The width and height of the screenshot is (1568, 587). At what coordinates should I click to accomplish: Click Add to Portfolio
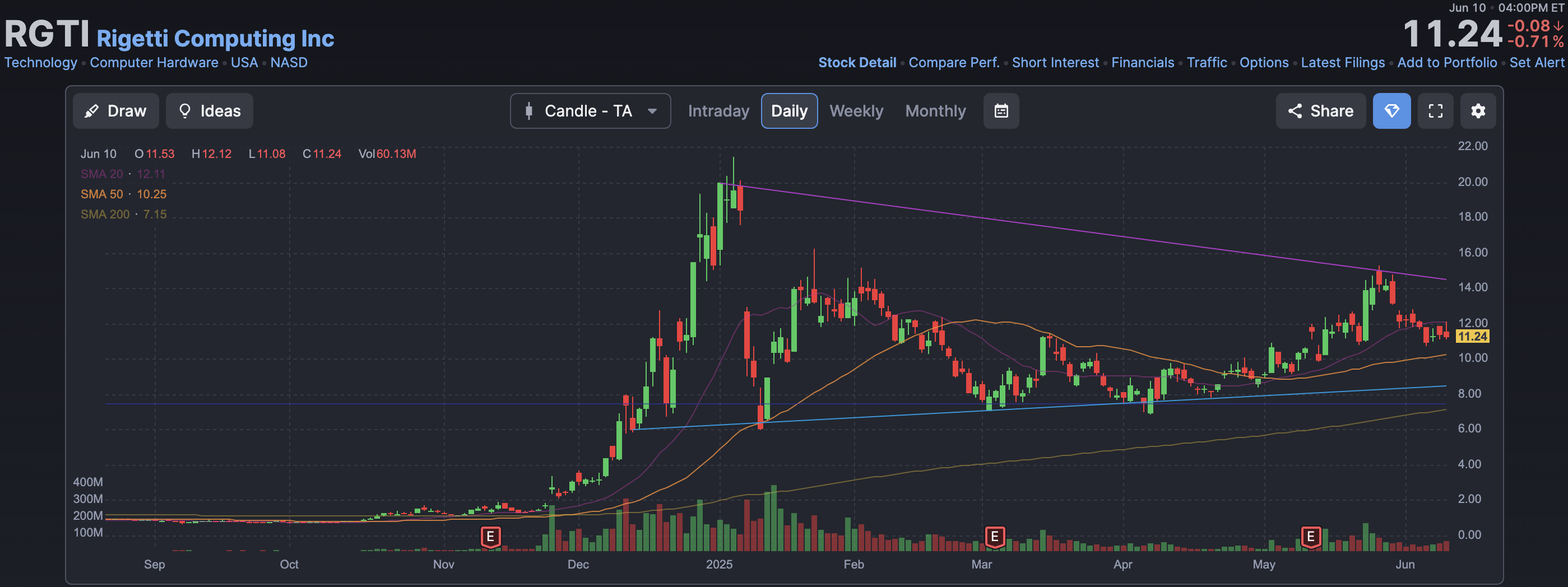[x=1447, y=63]
